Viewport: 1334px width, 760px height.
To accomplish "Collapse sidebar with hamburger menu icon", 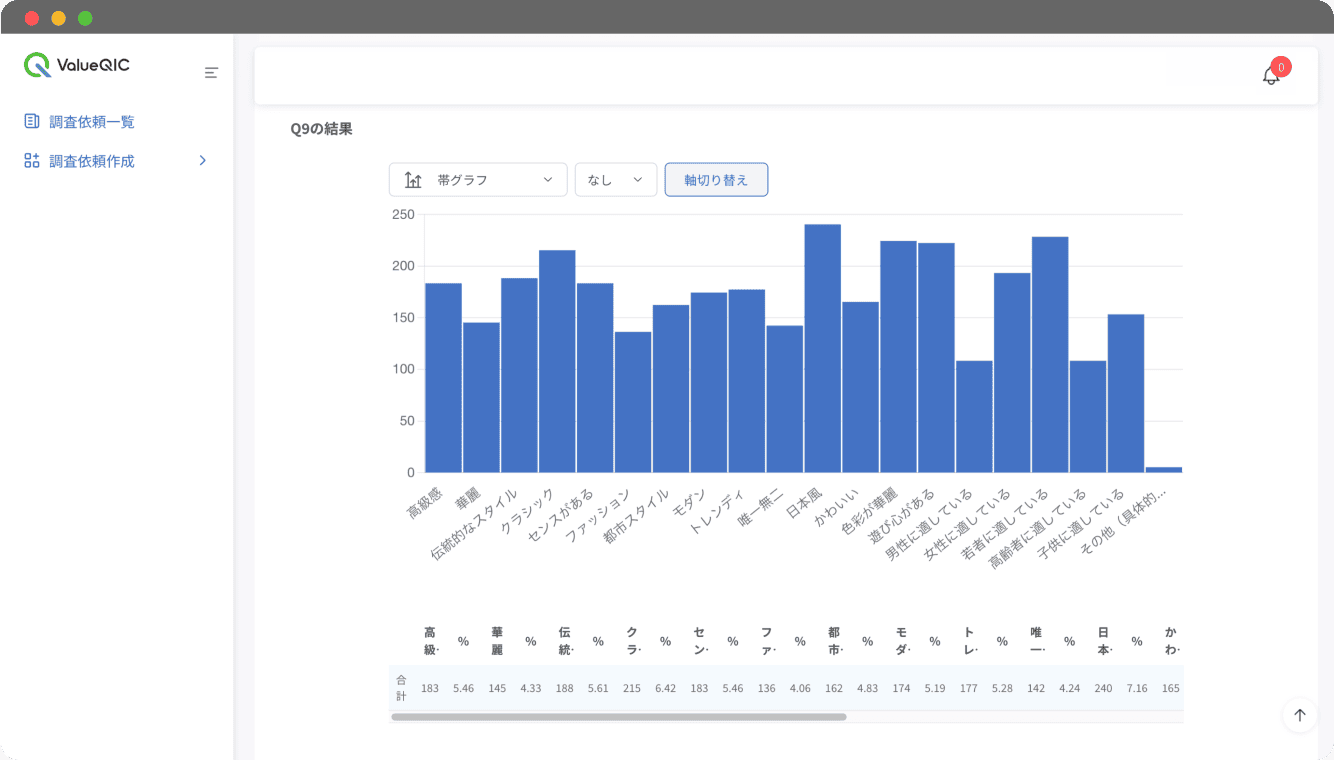I will click(211, 72).
